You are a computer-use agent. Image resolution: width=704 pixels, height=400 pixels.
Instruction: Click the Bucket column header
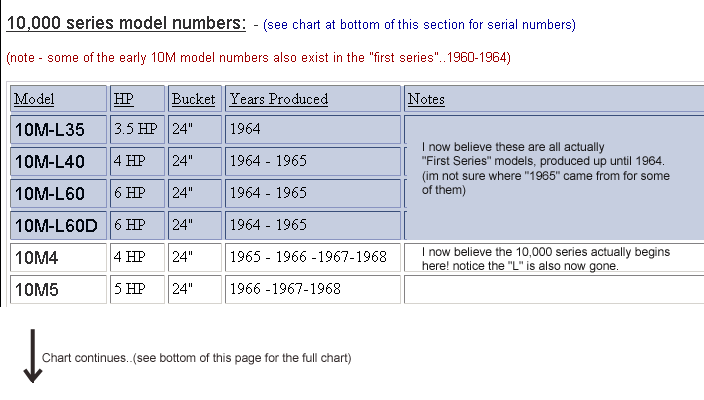(193, 99)
